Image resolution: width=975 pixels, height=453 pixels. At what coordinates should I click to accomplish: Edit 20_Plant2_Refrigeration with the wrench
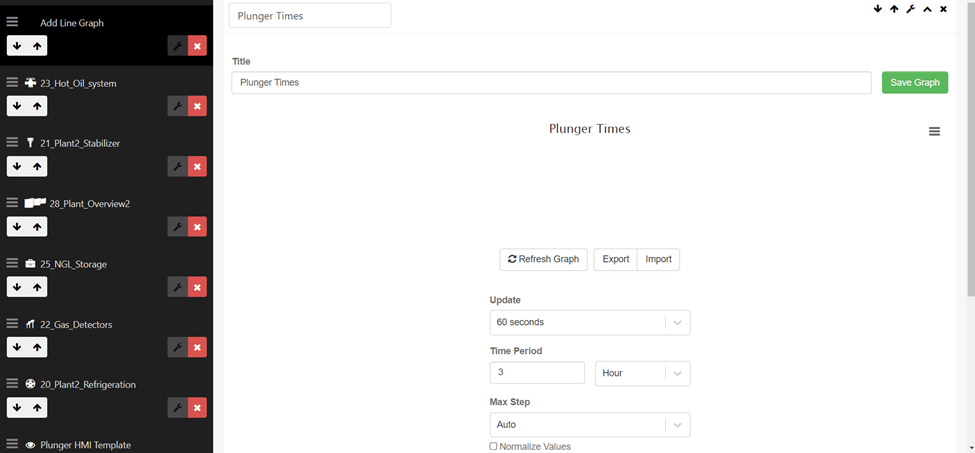[178, 408]
